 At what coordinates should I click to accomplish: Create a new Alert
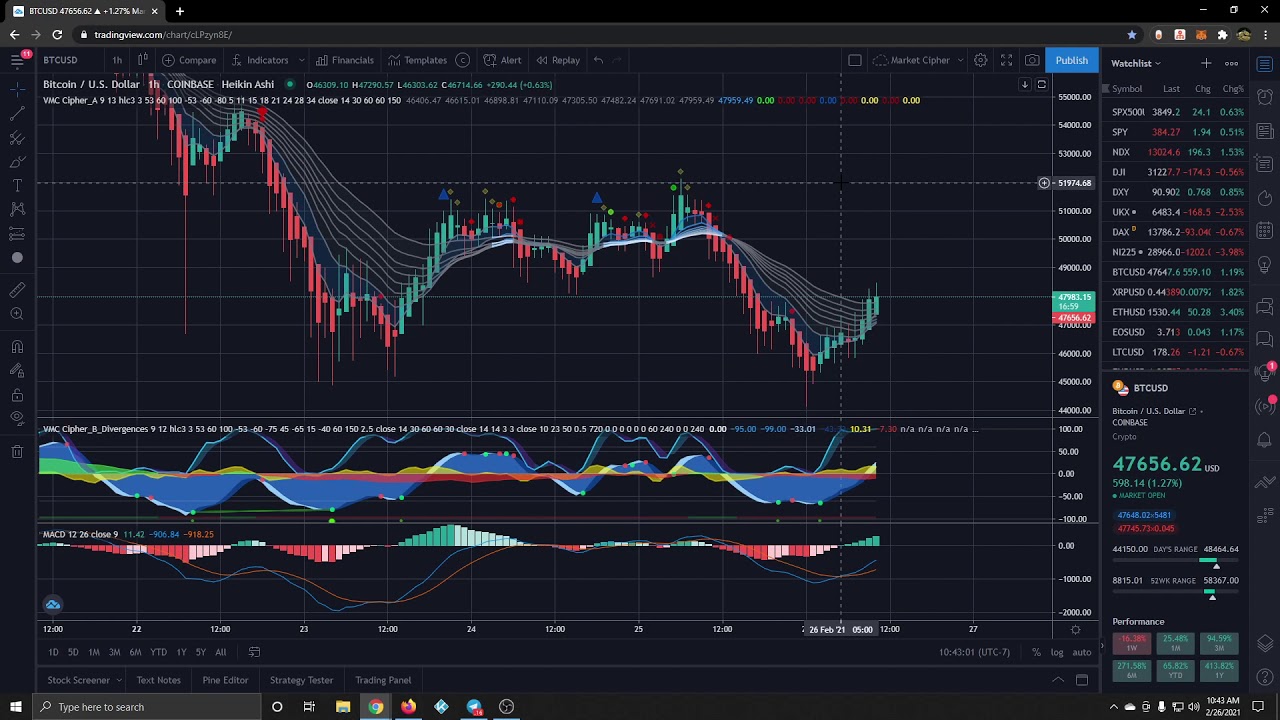(x=502, y=60)
